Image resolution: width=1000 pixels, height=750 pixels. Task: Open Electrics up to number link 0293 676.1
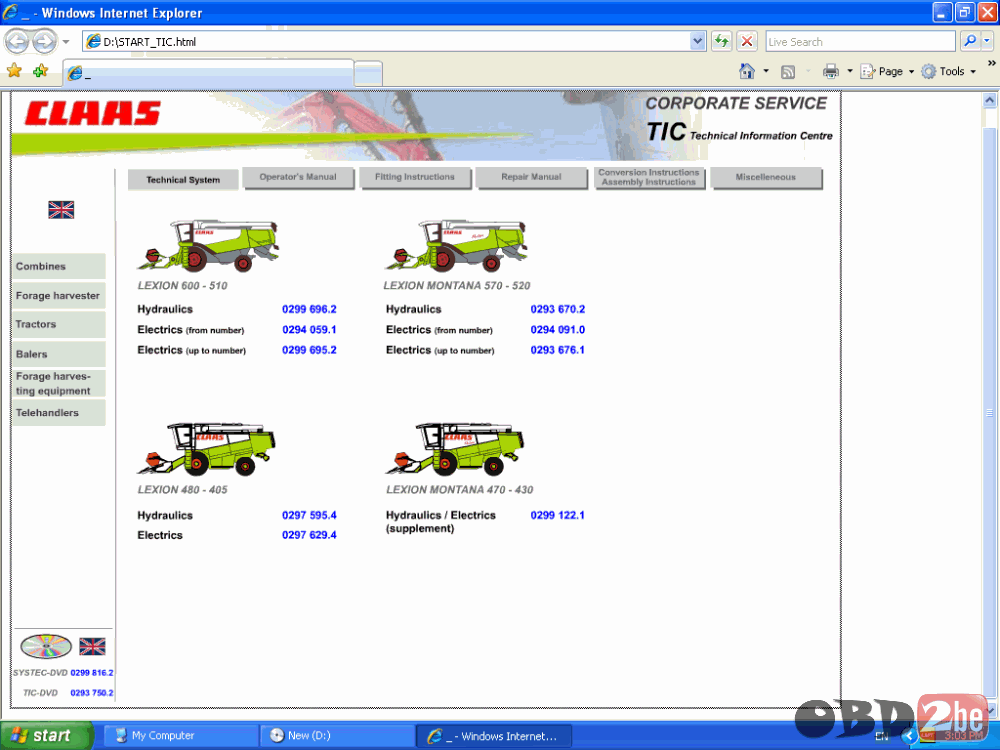557,350
